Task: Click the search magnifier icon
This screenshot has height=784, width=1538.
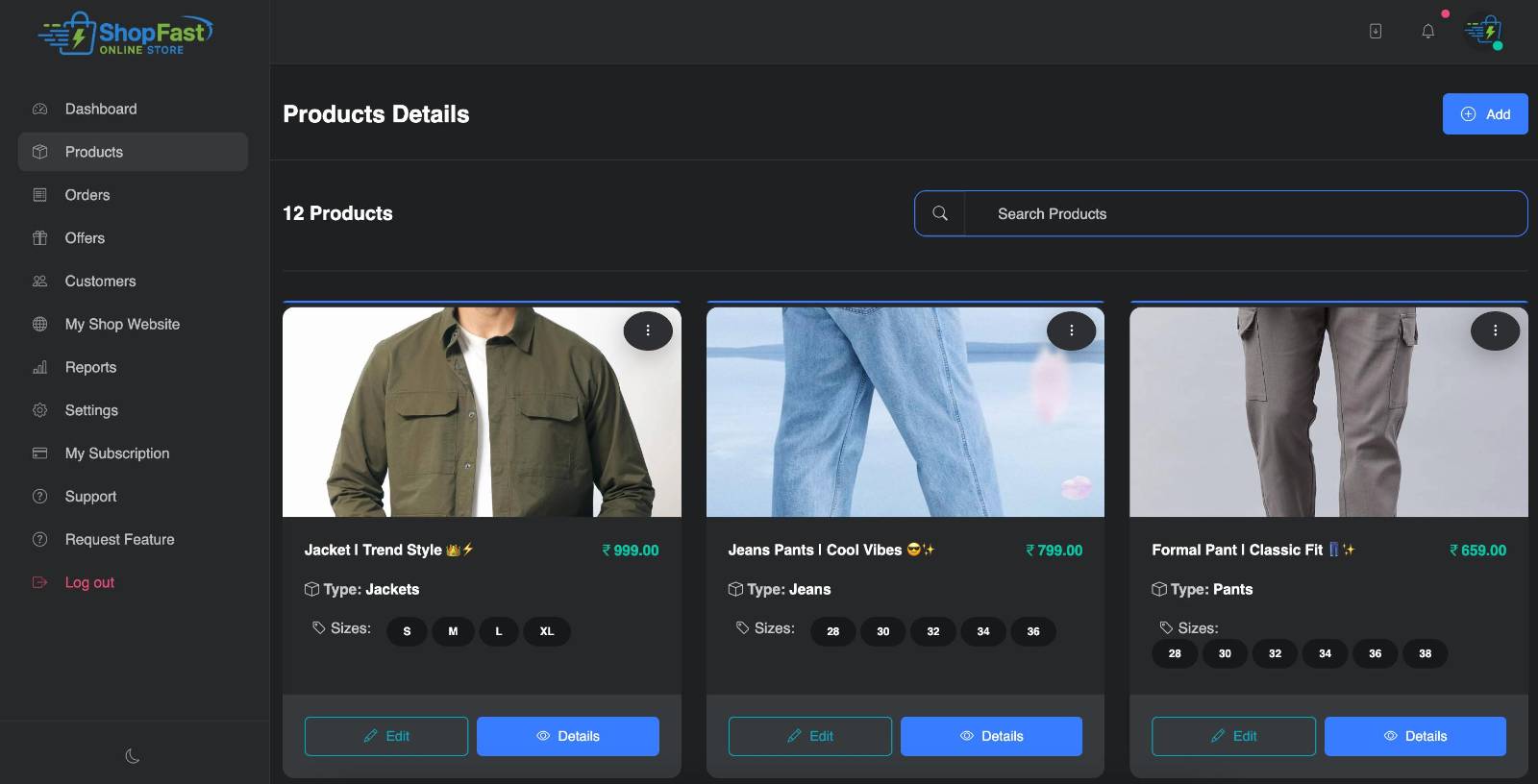Action: tap(940, 213)
